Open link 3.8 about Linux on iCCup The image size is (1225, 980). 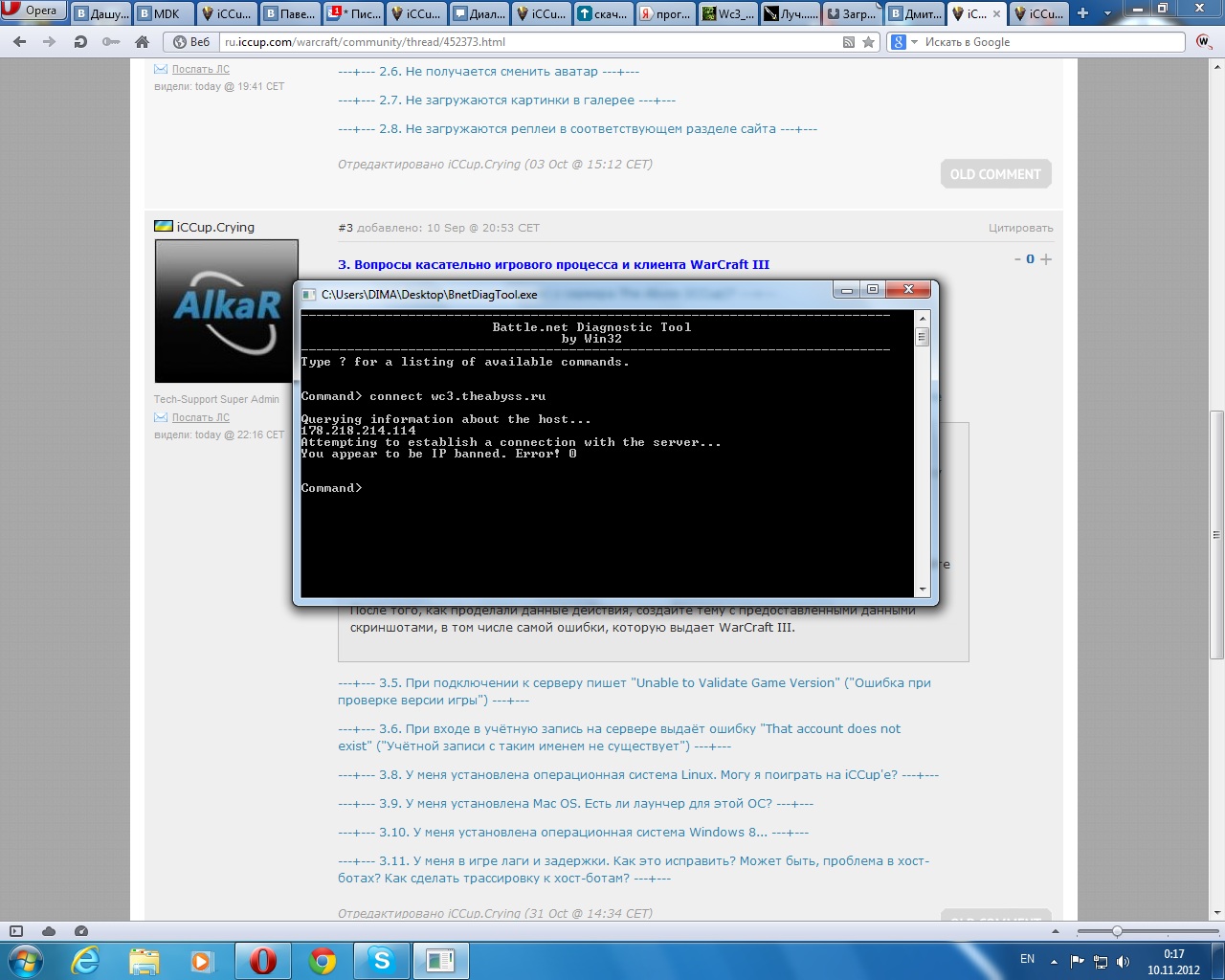click(x=638, y=775)
